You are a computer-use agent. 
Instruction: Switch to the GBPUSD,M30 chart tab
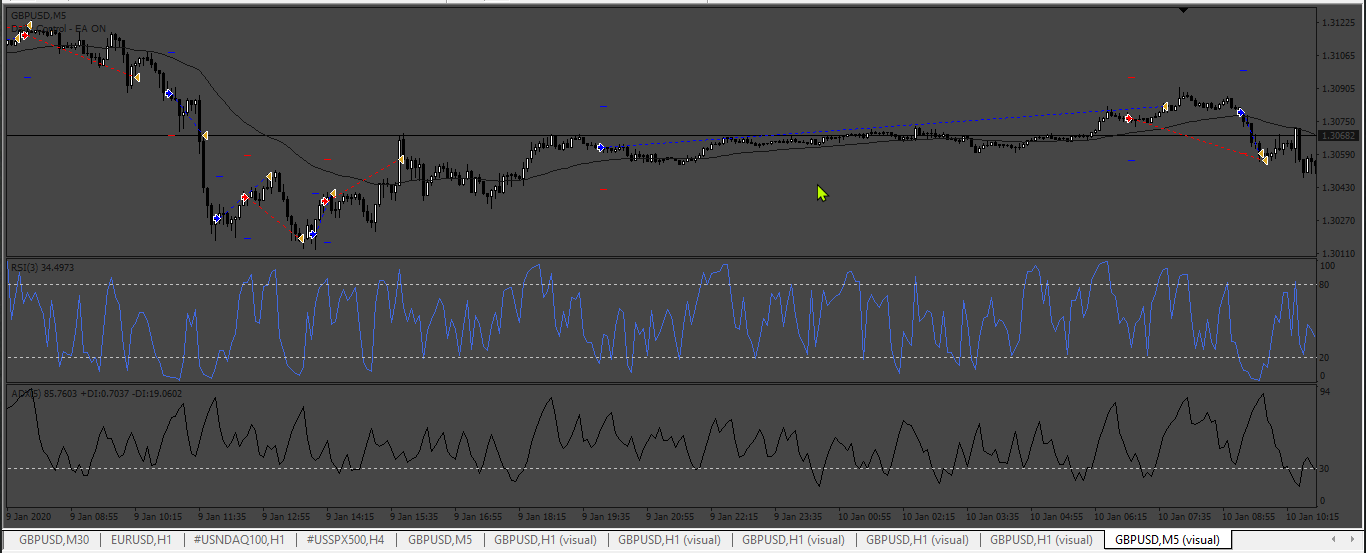pos(54,540)
